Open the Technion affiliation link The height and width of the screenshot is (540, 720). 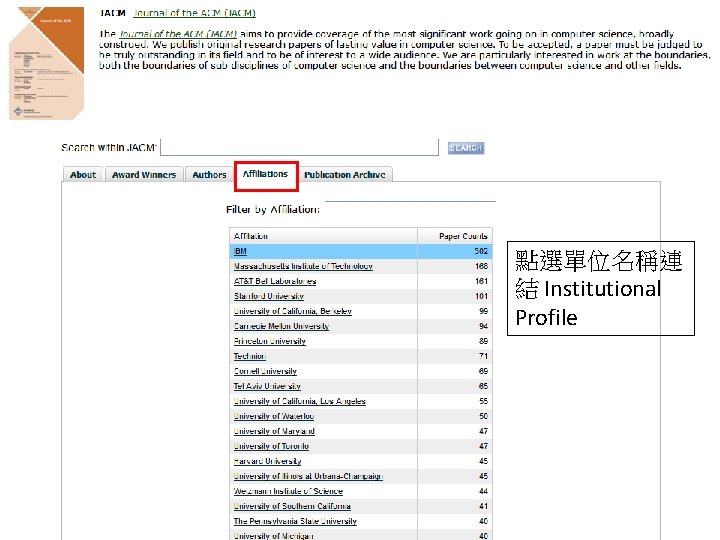point(250,356)
